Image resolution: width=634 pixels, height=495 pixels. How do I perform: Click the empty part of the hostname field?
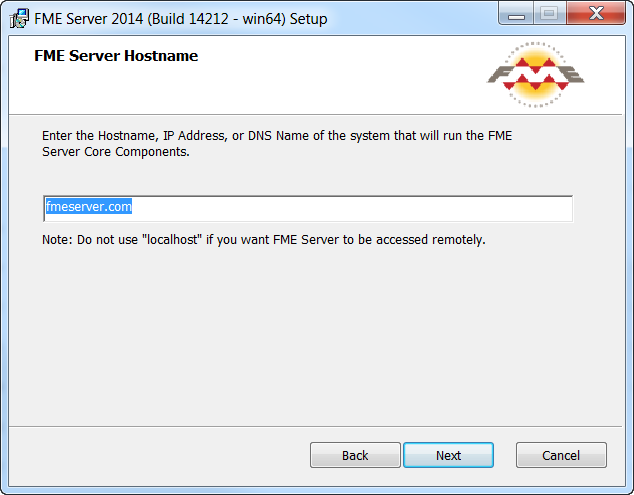[x=352, y=209]
